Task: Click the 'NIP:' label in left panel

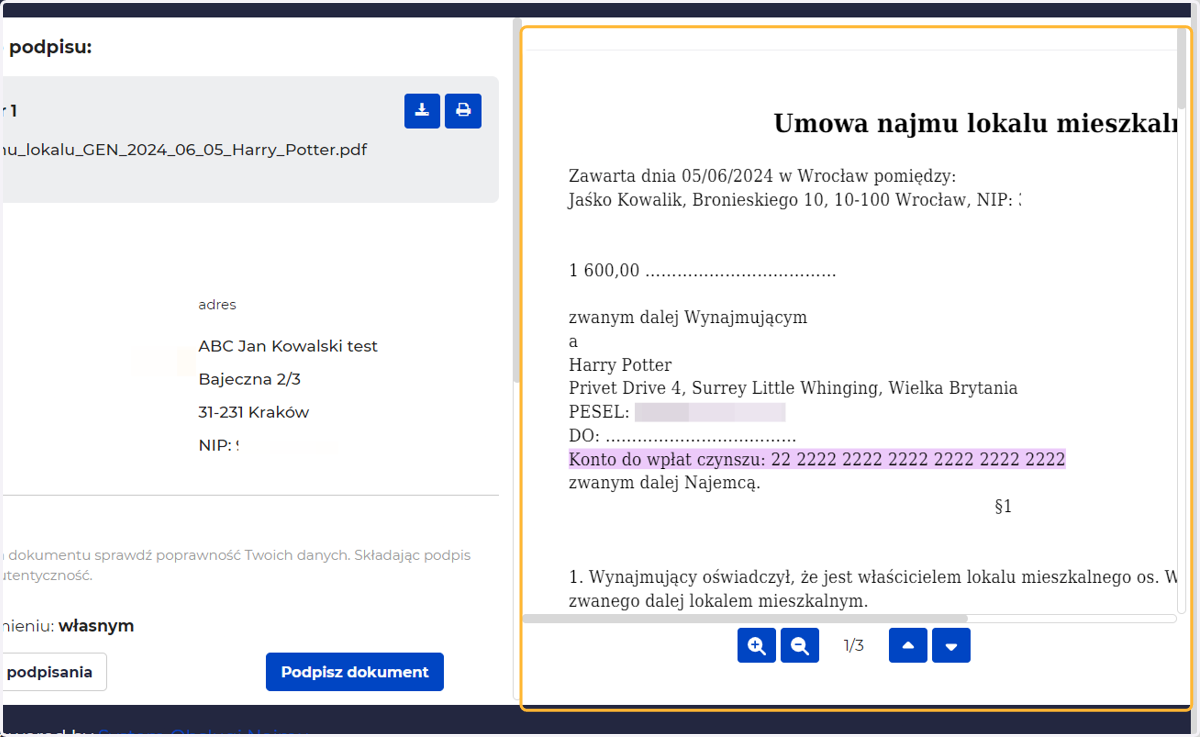Action: click(215, 445)
